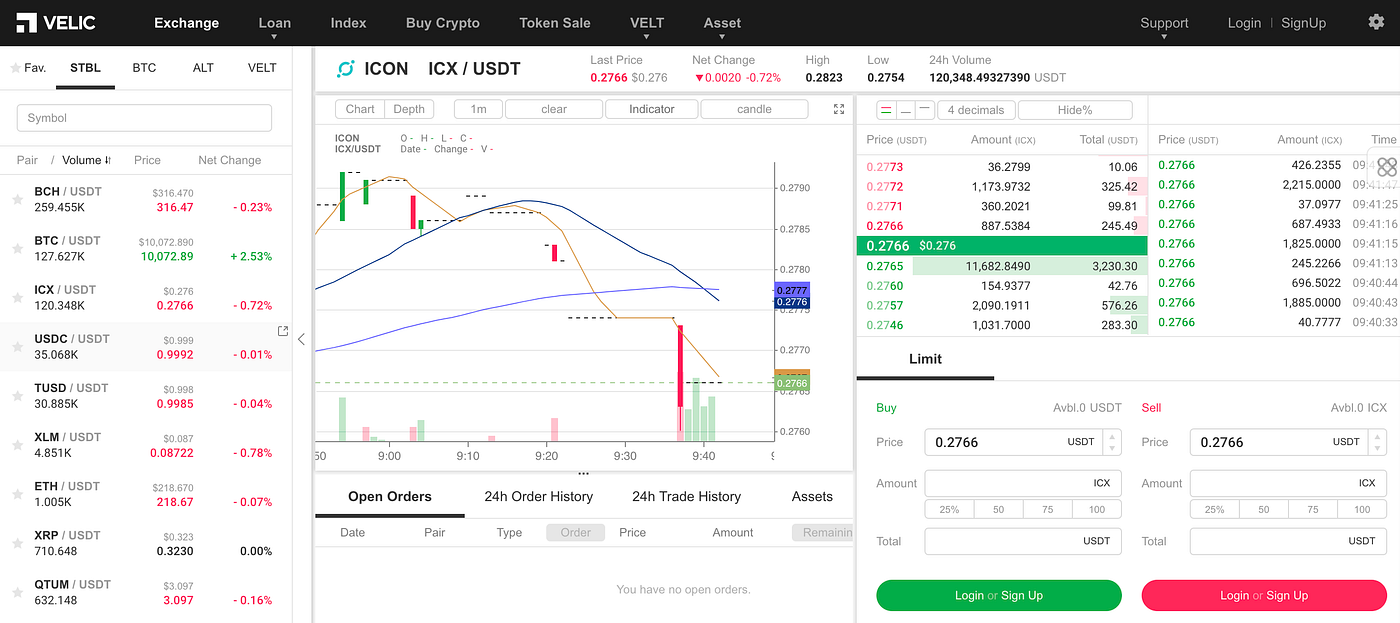Image resolution: width=1400 pixels, height=623 pixels.
Task: Favorite the XRP / USDT pair star
Action: tap(17, 543)
